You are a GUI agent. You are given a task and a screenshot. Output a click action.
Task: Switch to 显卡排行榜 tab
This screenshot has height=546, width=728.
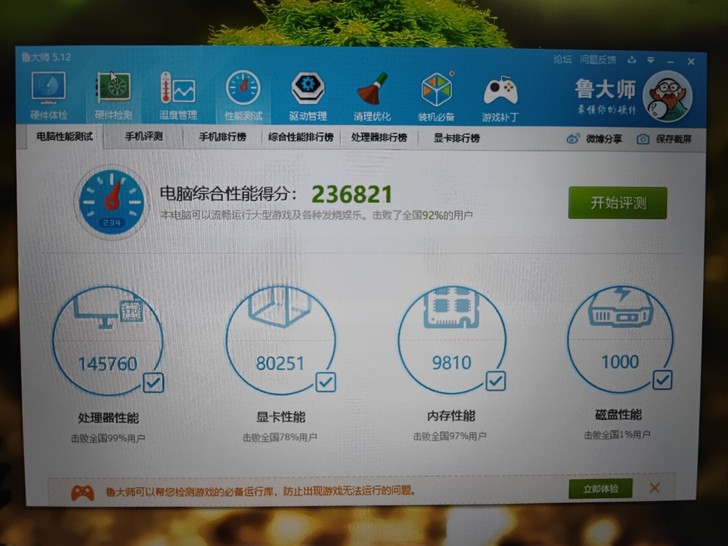click(x=456, y=138)
